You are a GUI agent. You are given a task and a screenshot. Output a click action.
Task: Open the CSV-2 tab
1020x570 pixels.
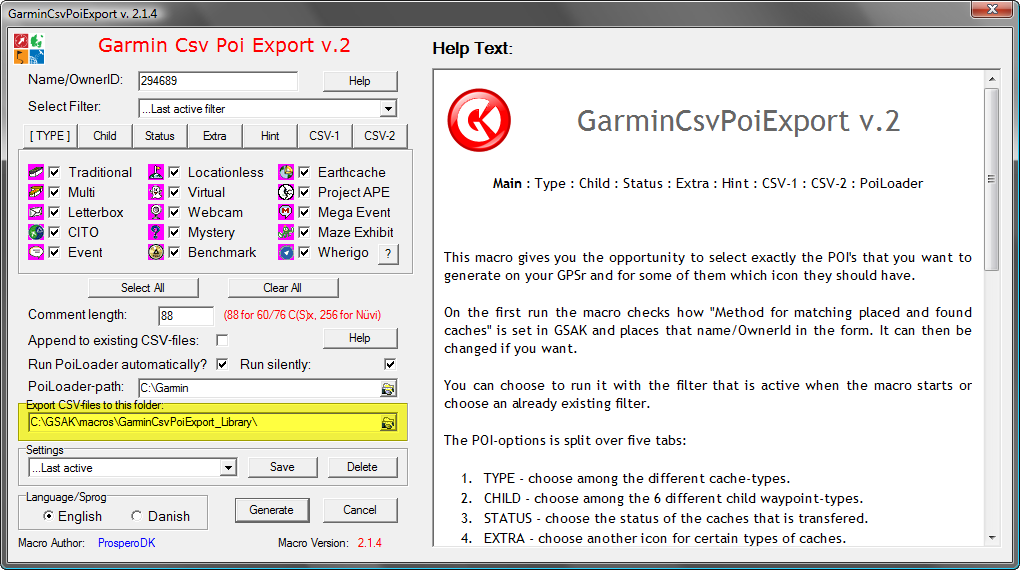coord(379,136)
